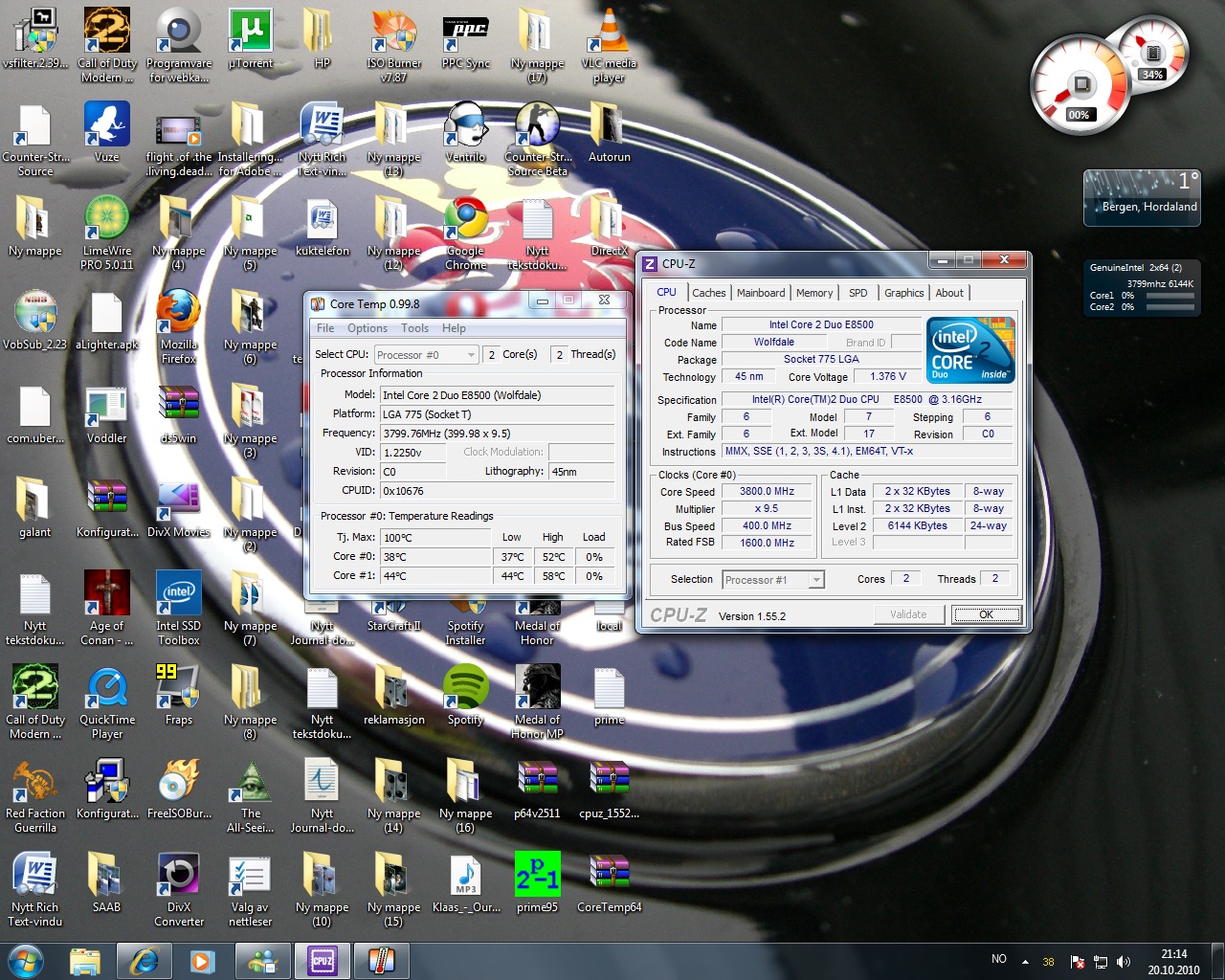Click the OK button in CPU-Z
1225x980 pixels.
pos(986,614)
